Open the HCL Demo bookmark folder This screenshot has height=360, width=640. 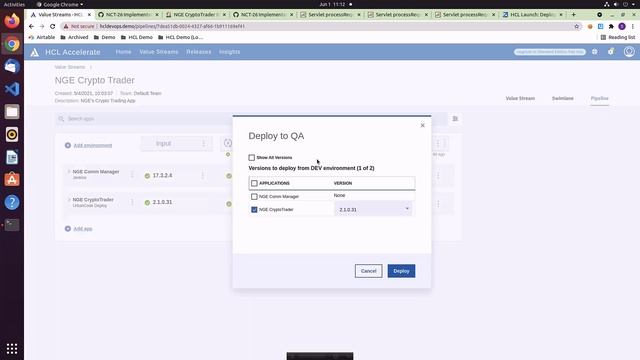[x=137, y=37]
